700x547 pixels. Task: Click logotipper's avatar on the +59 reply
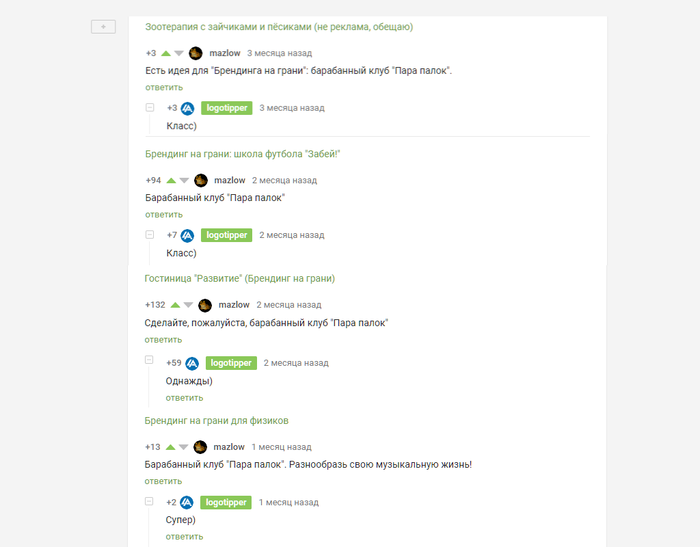coord(192,363)
